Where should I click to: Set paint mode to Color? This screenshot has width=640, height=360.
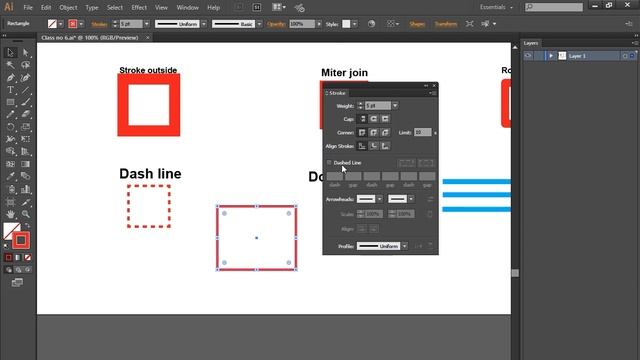(9, 258)
